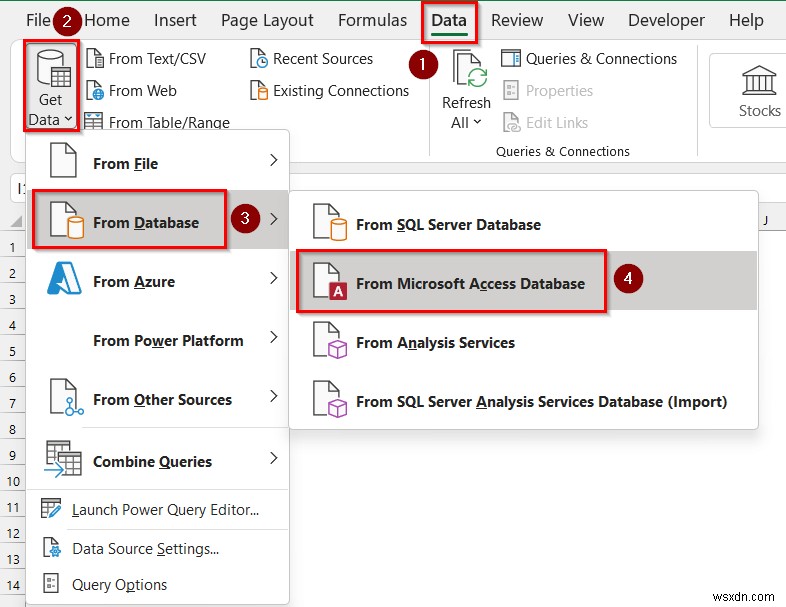Image resolution: width=786 pixels, height=607 pixels.
Task: Open Query Options text entry
Action: pyautogui.click(x=119, y=585)
